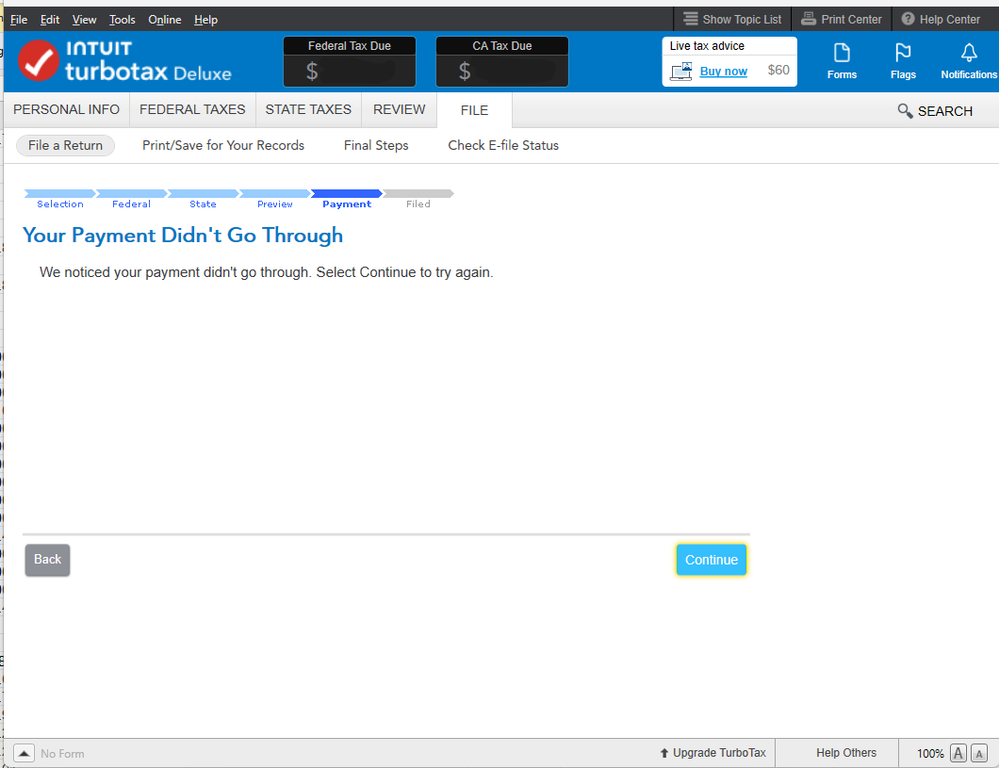Expand the No Form panel arrow

[x=24, y=753]
